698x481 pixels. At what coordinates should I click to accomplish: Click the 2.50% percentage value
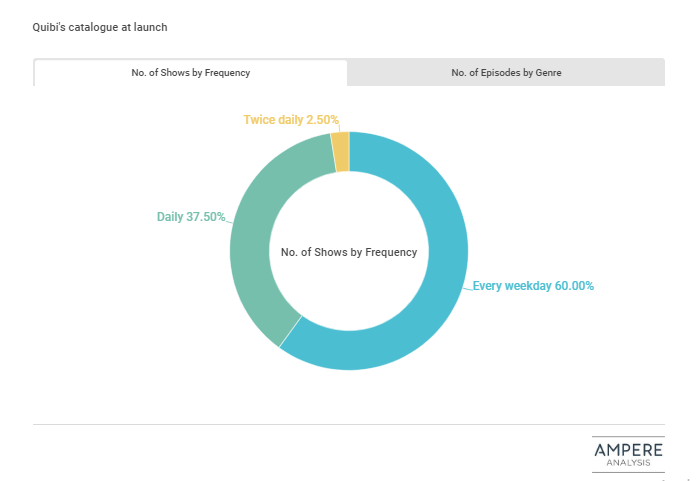coord(323,120)
